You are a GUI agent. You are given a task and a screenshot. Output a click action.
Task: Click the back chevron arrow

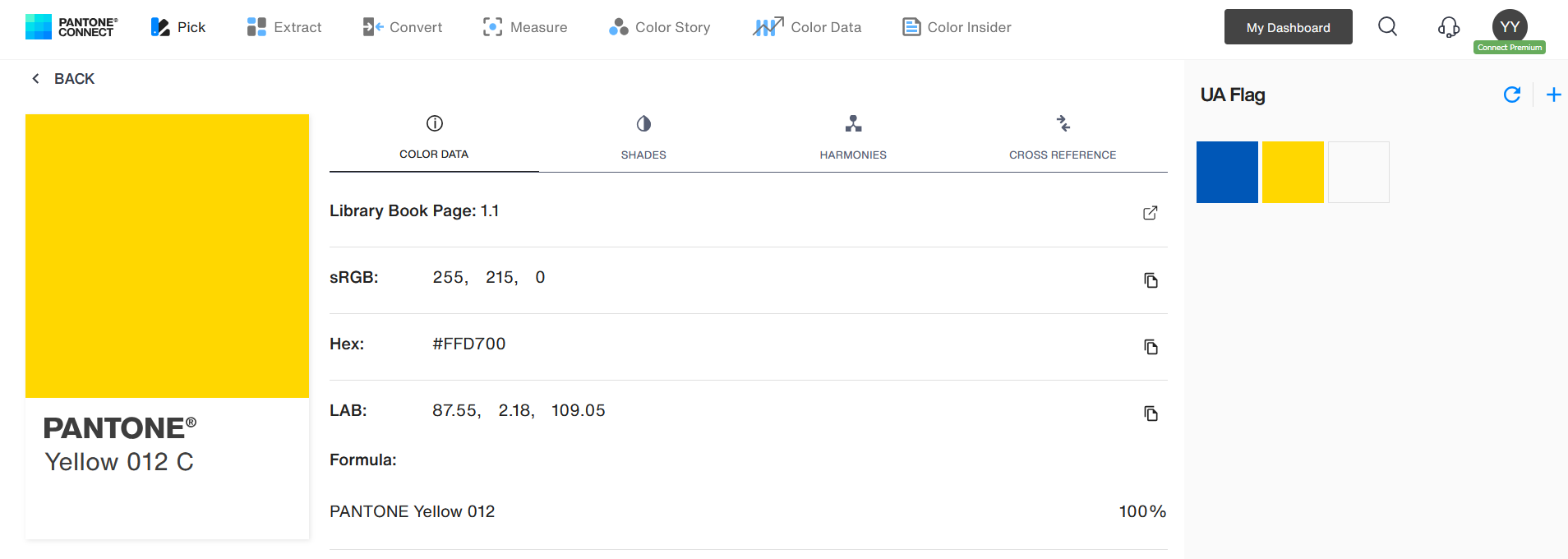35,79
